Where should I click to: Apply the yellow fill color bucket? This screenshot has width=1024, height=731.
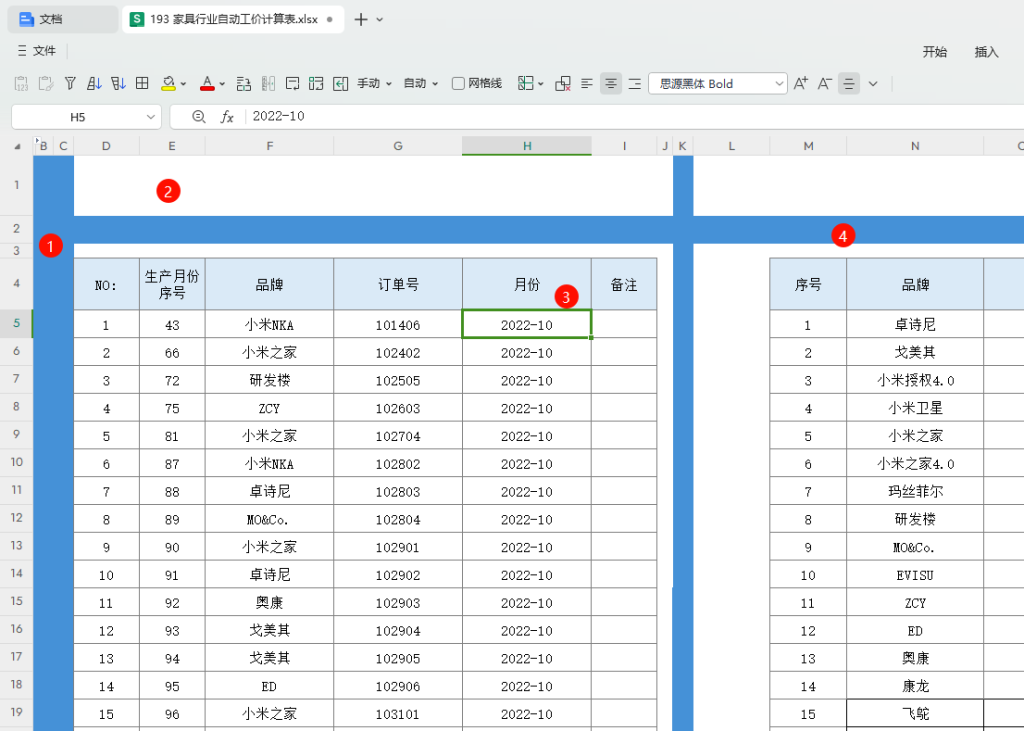pos(168,84)
